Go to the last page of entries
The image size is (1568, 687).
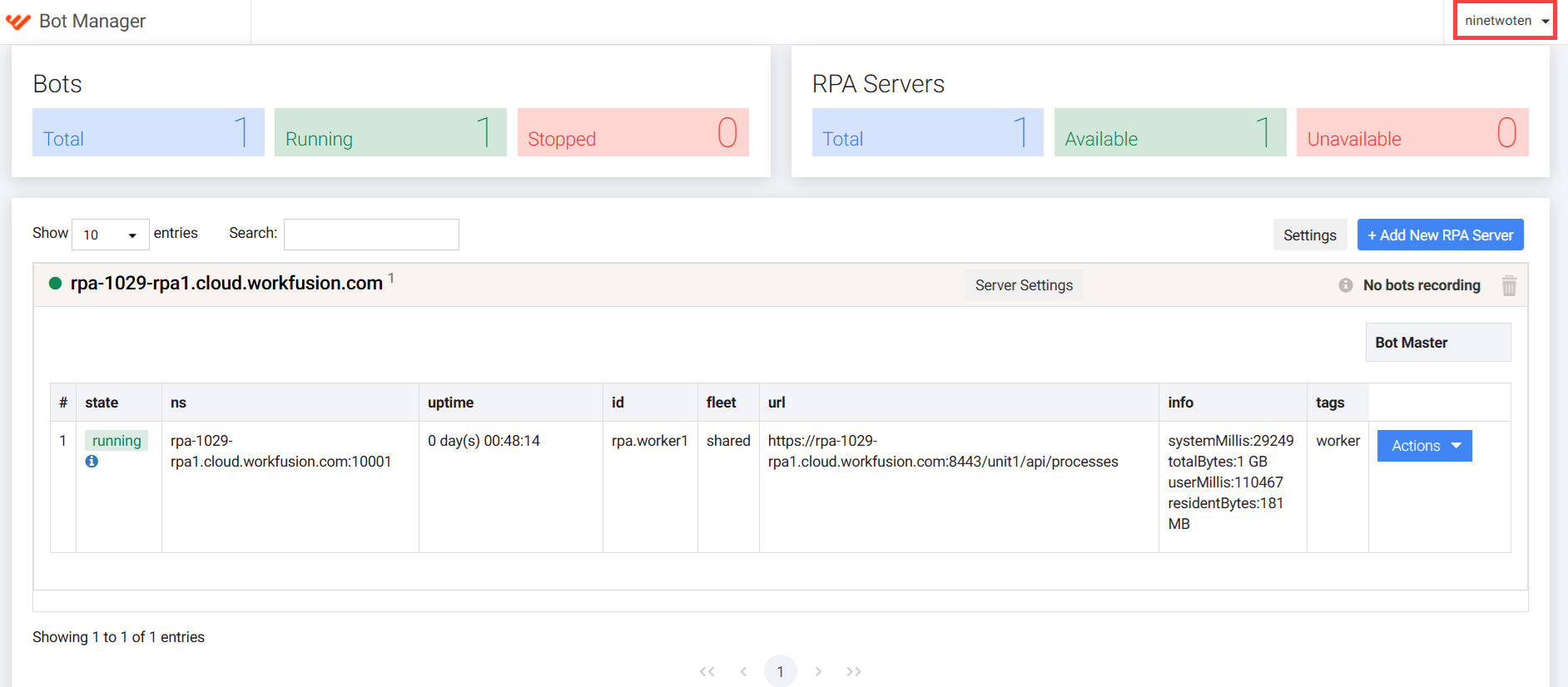(x=854, y=671)
